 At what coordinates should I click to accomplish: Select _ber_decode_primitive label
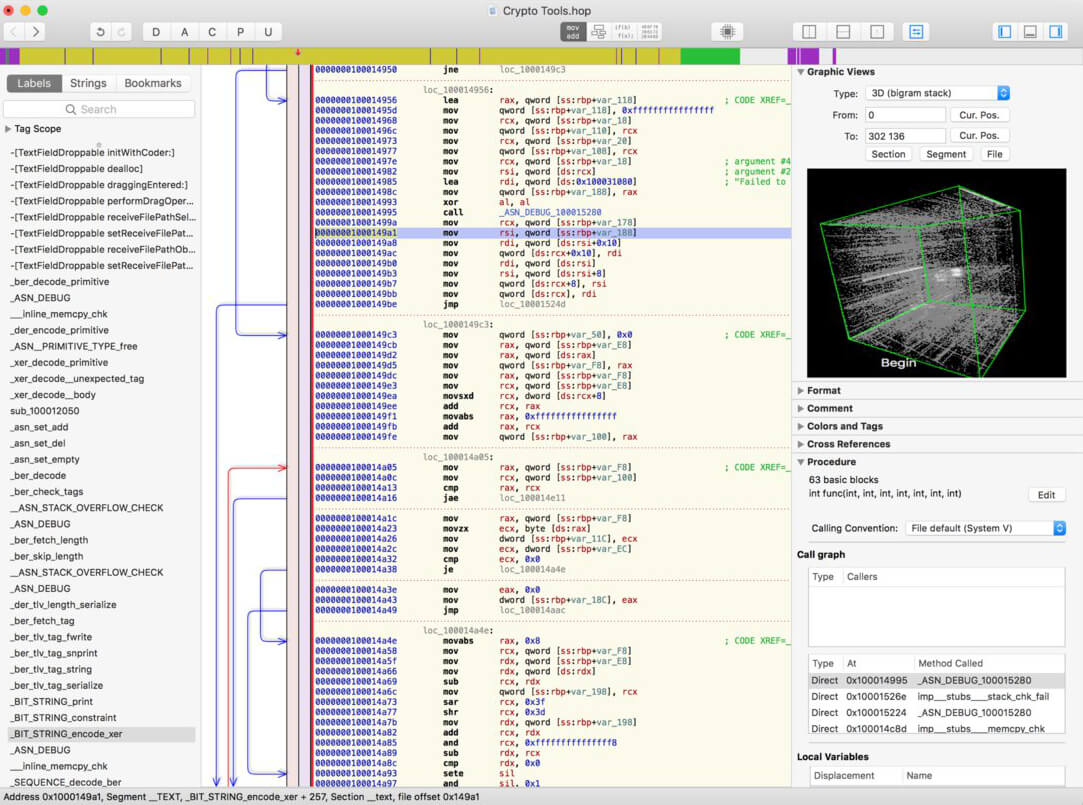click(60, 282)
